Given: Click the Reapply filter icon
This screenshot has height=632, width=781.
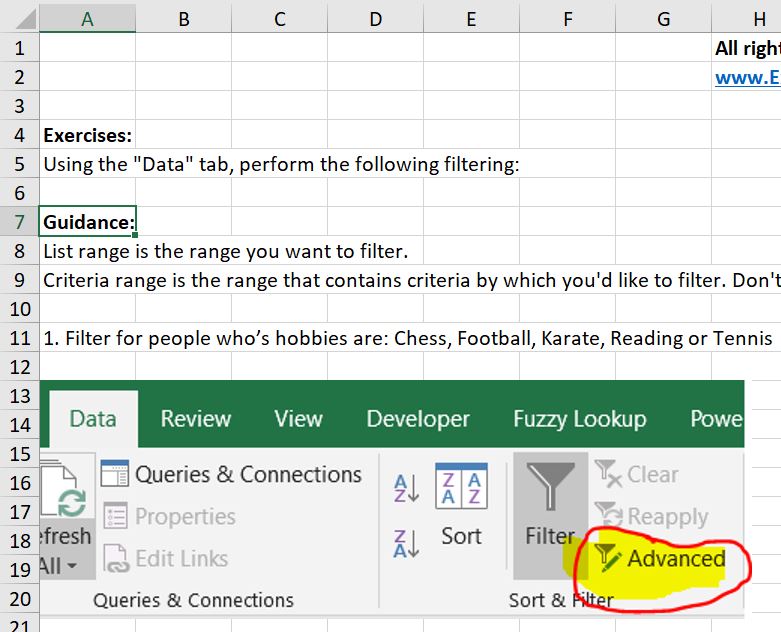Looking at the screenshot, I should coord(608,517).
